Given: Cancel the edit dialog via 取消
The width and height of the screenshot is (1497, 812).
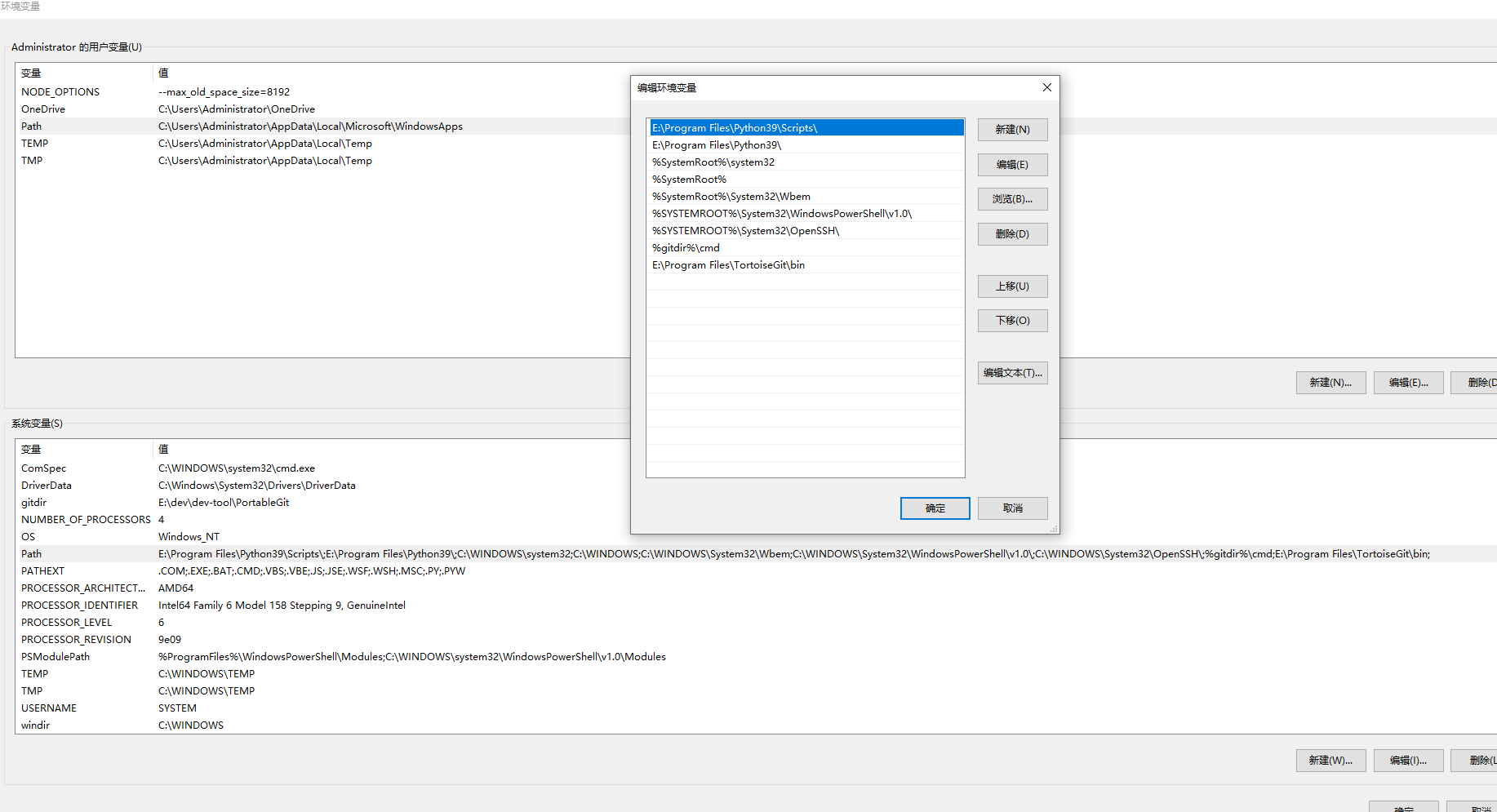Looking at the screenshot, I should [x=1012, y=508].
